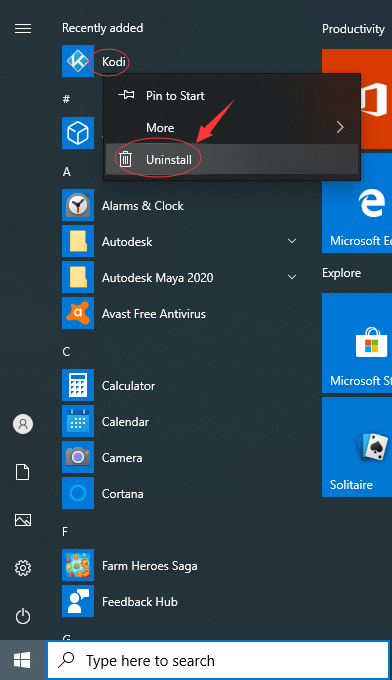392x680 pixels.
Task: Click the Camera text label
Action: (x=122, y=458)
